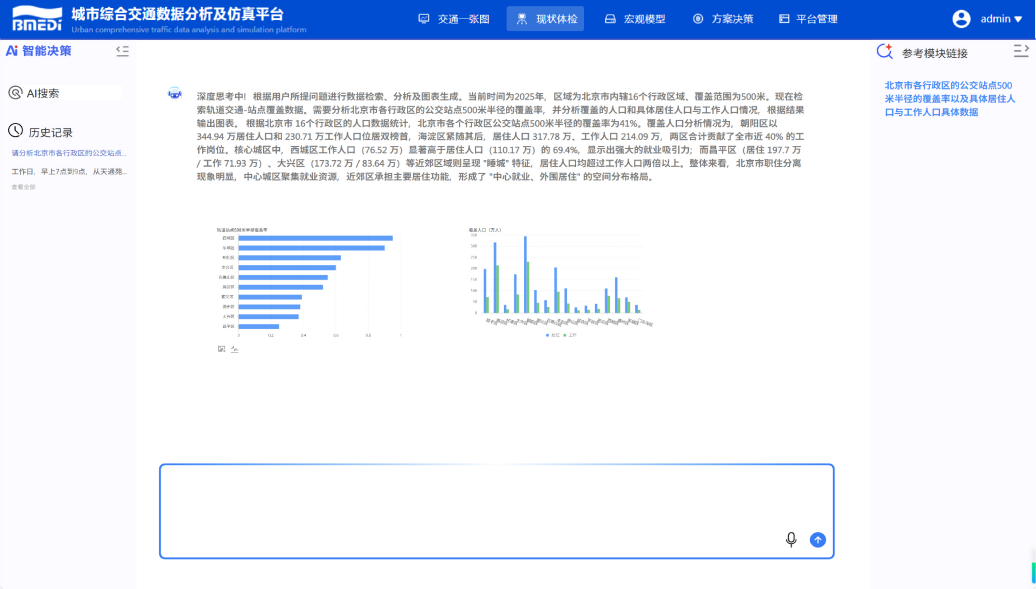Click the admin user avatar icon
The width and height of the screenshot is (1036, 589).
(961, 19)
